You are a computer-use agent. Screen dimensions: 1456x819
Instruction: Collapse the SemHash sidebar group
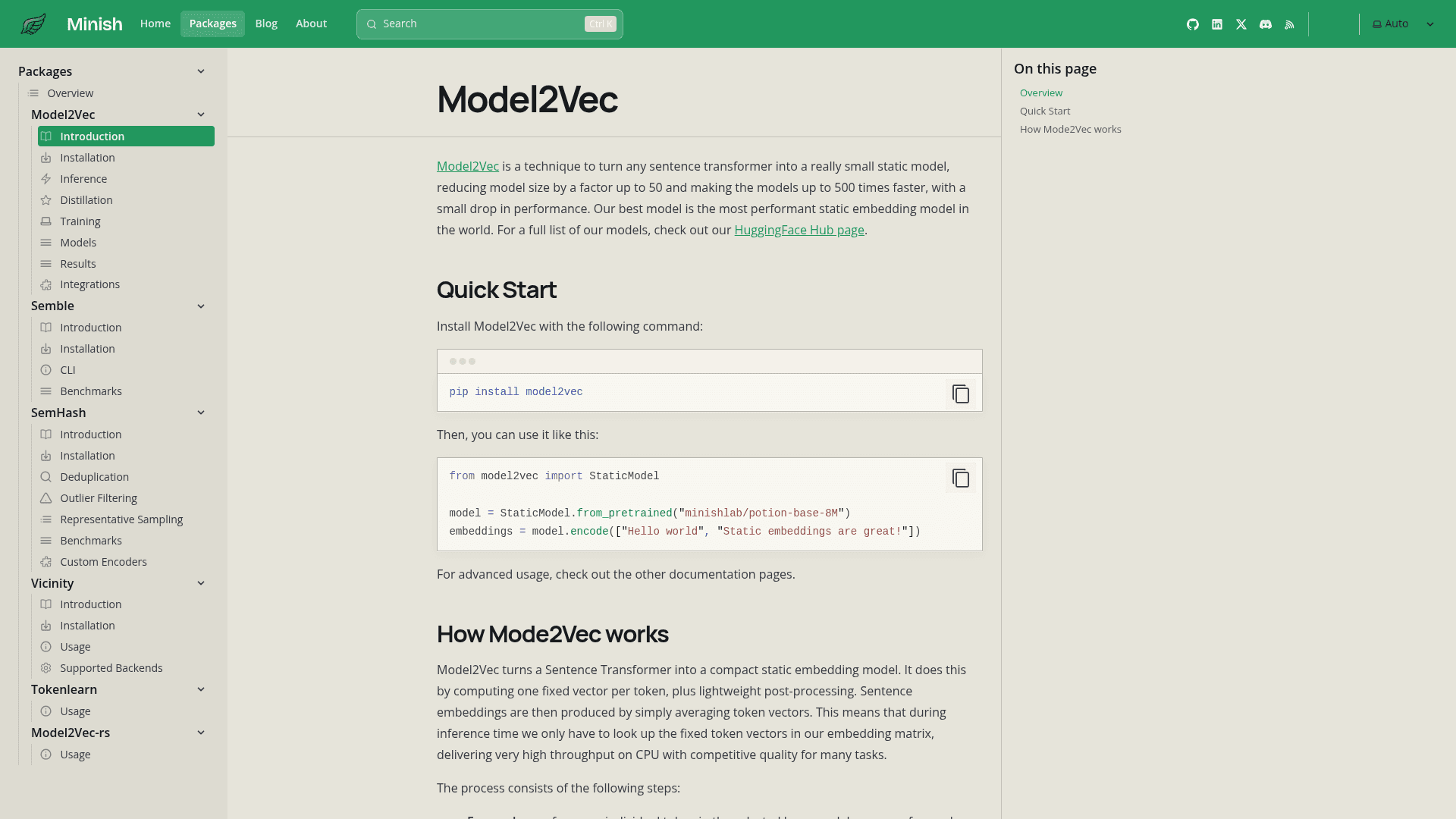(201, 413)
